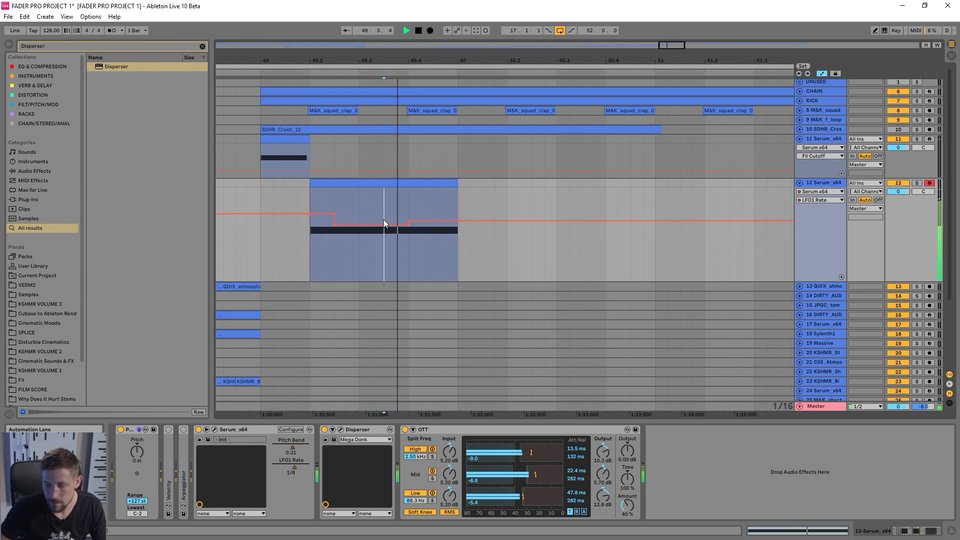Open the Disperser plug-in window wrench icon
This screenshot has height=540, width=960.
(340, 430)
